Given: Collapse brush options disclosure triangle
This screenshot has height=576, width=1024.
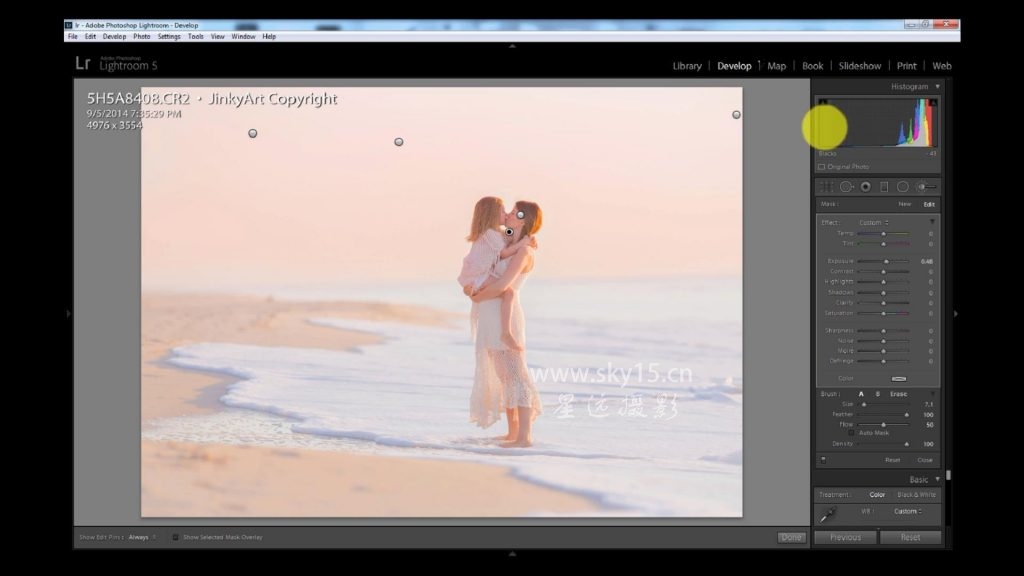Looking at the screenshot, I should (x=932, y=394).
